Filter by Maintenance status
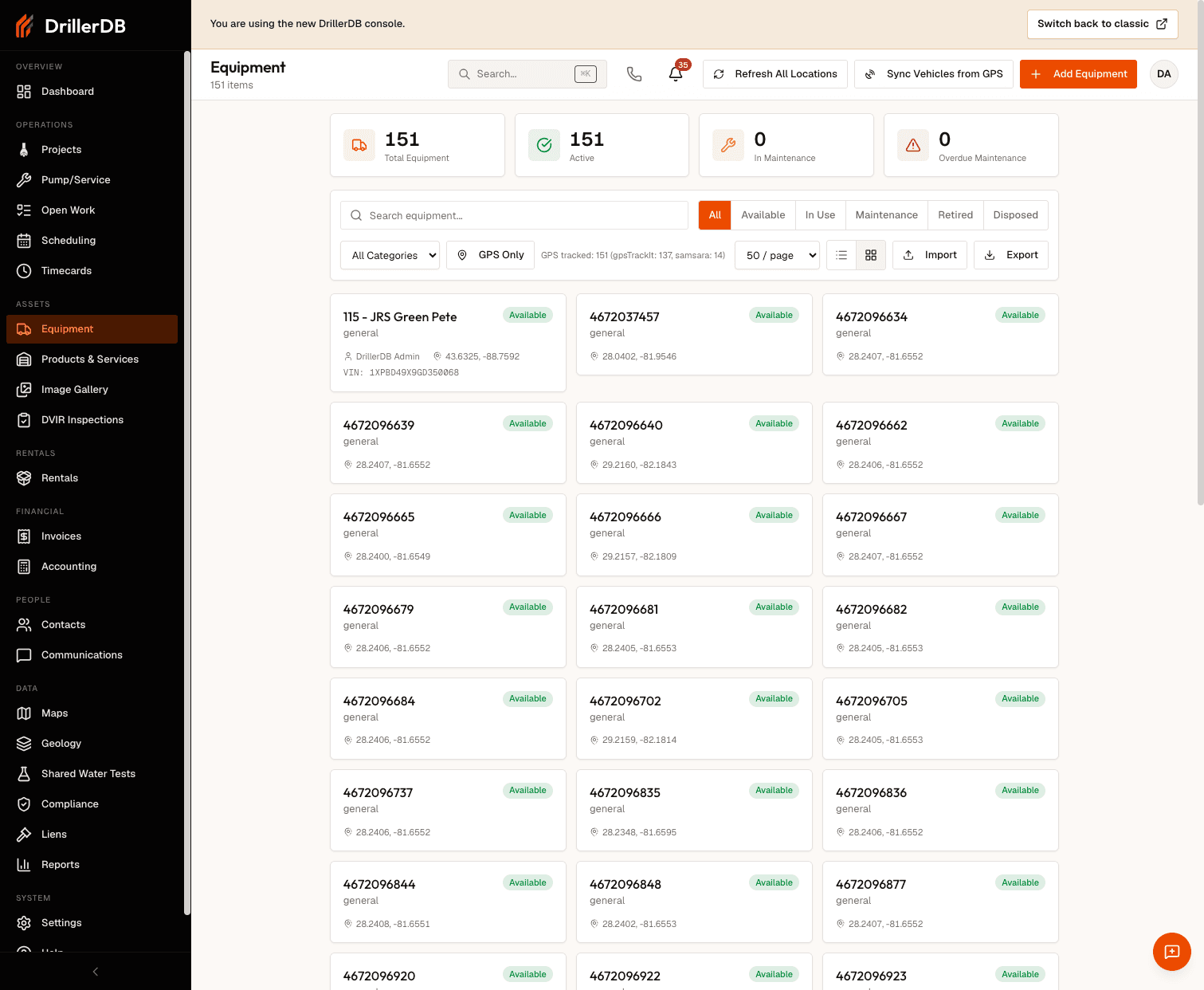 coord(886,215)
